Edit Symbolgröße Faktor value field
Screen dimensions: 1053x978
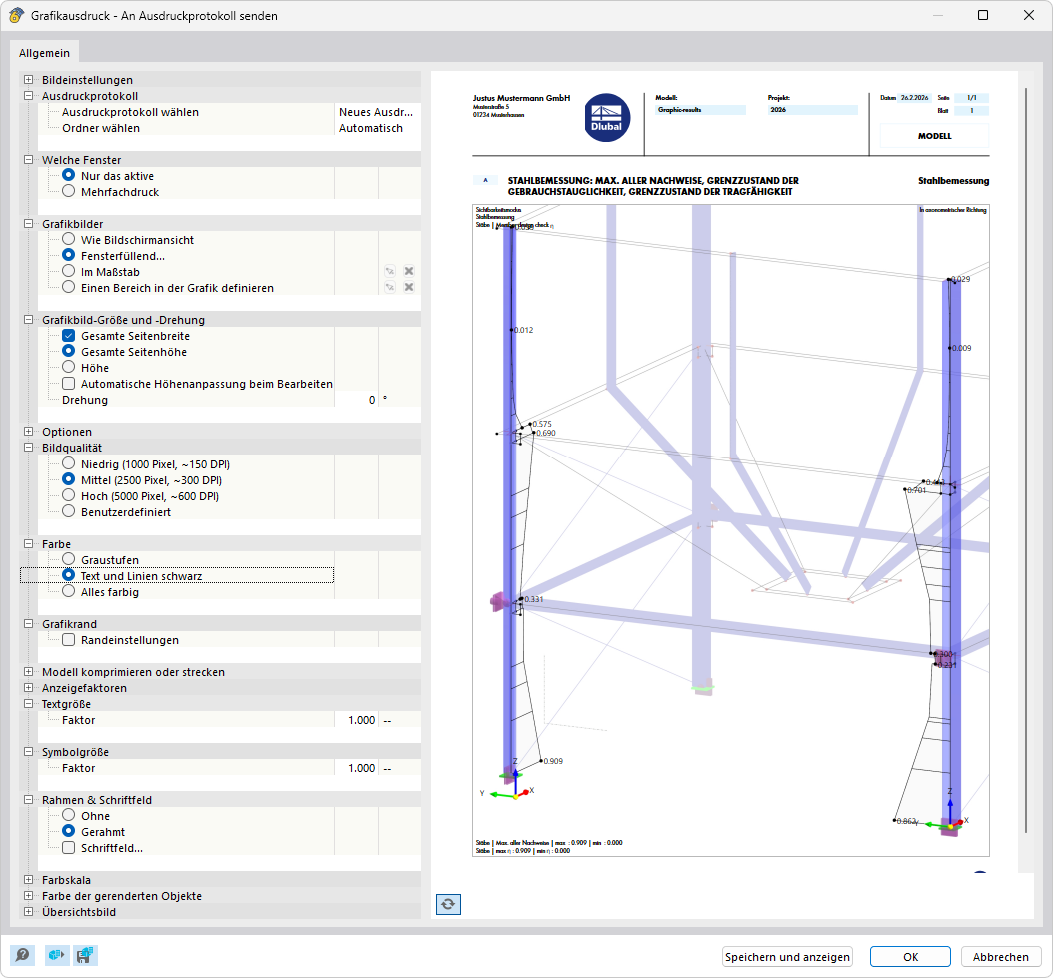click(x=356, y=768)
